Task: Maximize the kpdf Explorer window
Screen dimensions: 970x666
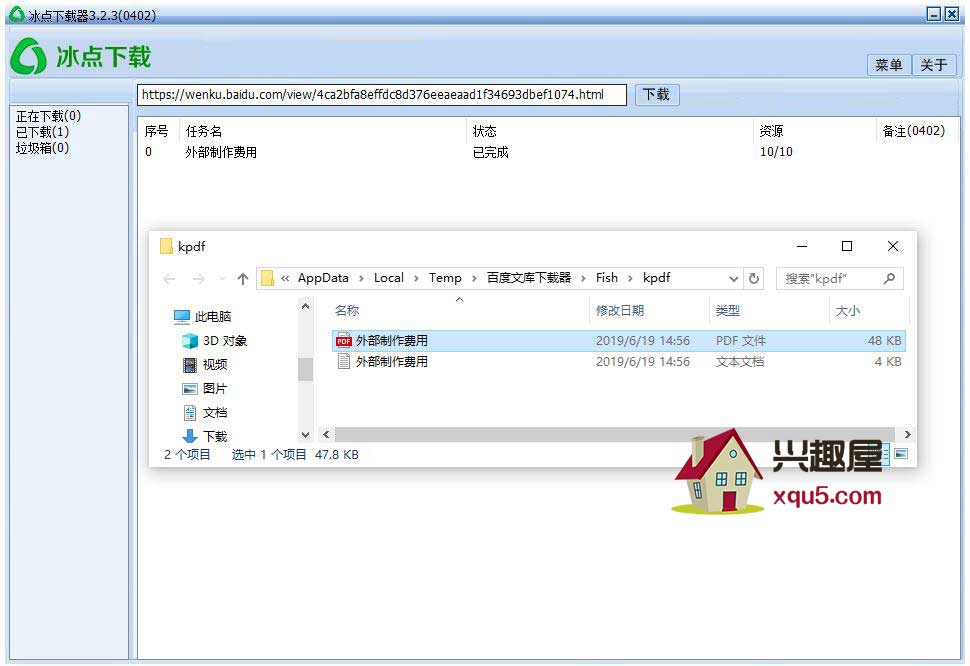Action: (x=847, y=246)
